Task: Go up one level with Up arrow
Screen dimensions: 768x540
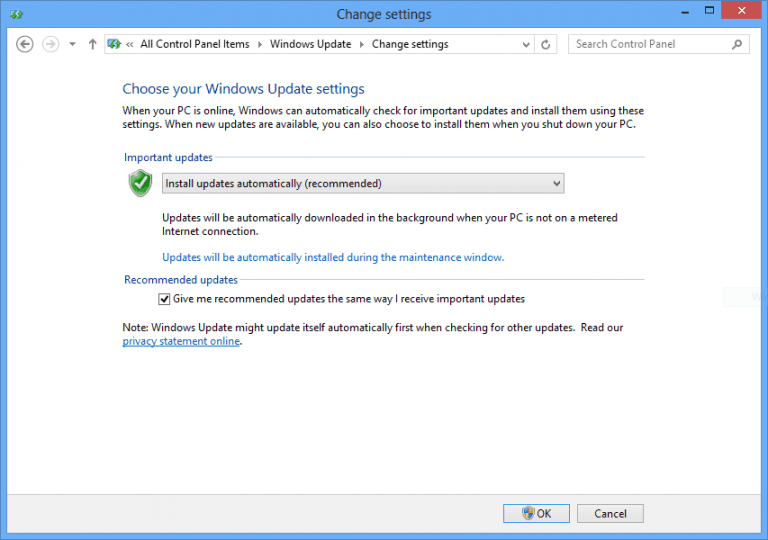Action: (x=92, y=44)
